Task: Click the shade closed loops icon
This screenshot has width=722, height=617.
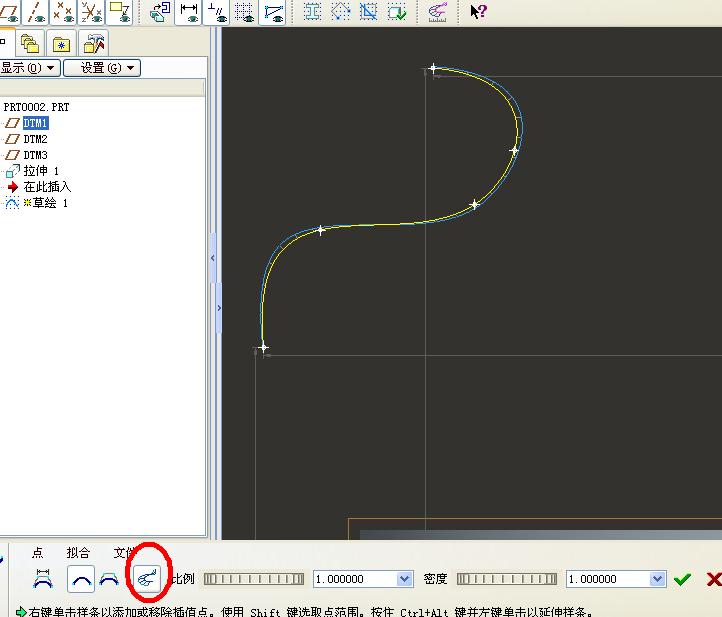Action: pos(312,12)
